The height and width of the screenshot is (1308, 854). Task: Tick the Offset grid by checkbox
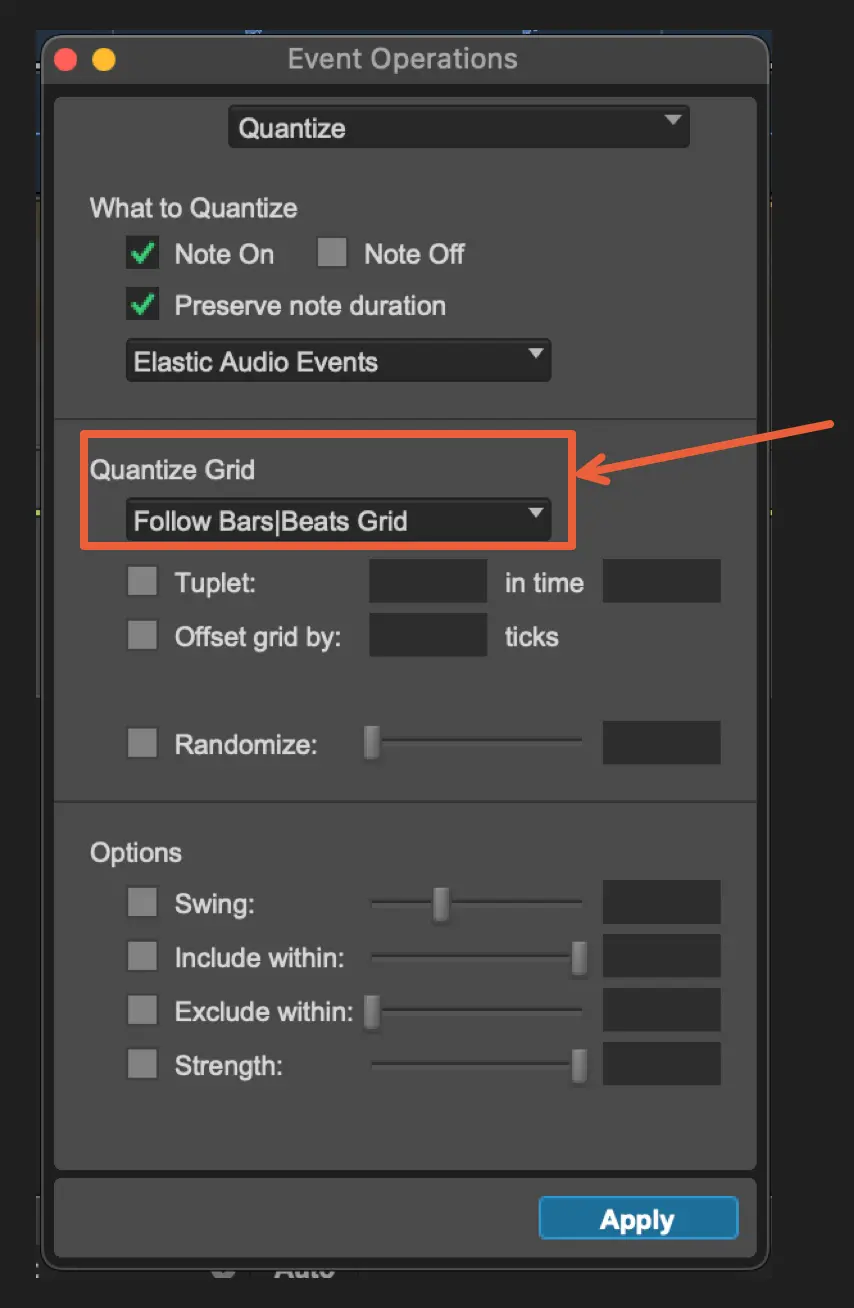(142, 636)
